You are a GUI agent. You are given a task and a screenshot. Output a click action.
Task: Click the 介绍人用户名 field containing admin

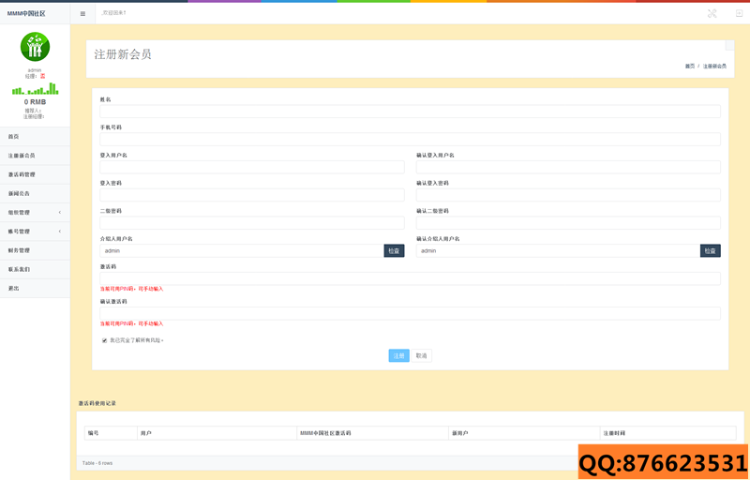coord(242,251)
